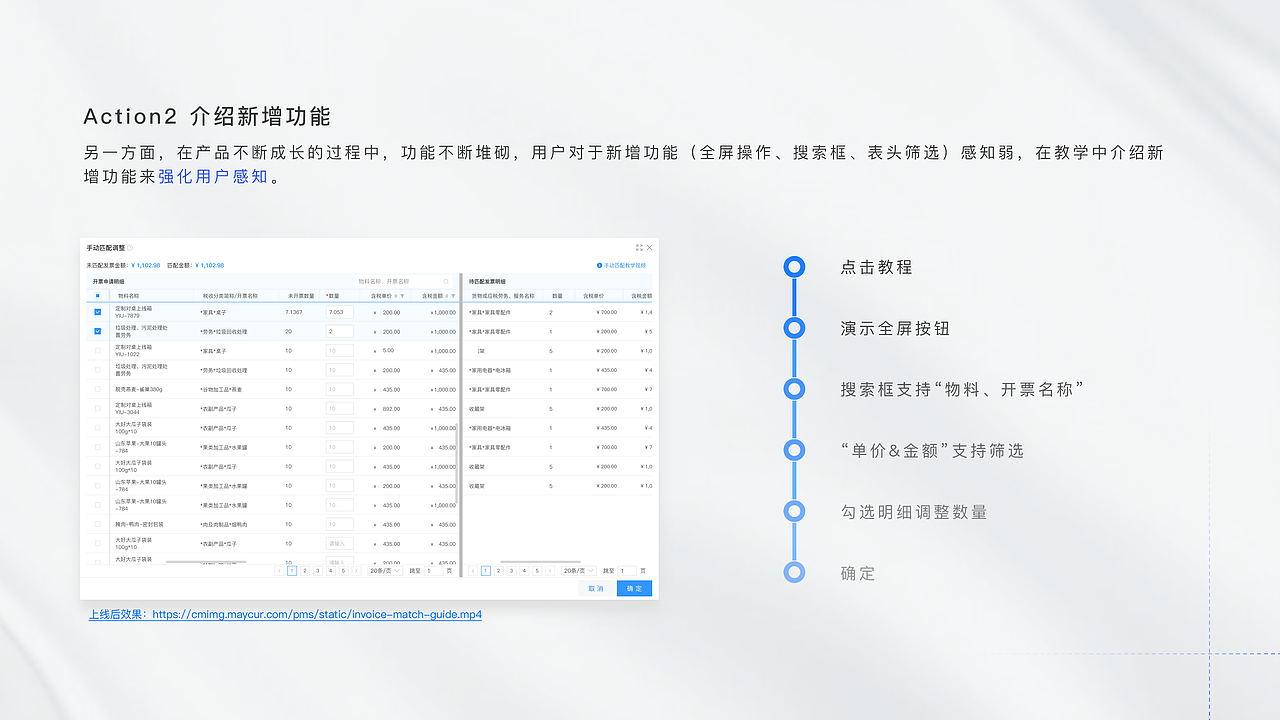Click the 跳至 page number input field
1280x720 pixels.
433,569
